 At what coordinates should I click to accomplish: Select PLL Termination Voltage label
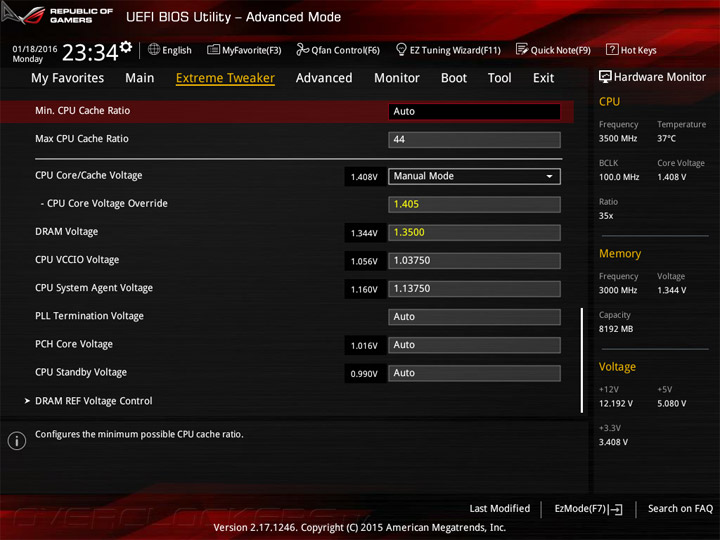pyautogui.click(x=90, y=316)
